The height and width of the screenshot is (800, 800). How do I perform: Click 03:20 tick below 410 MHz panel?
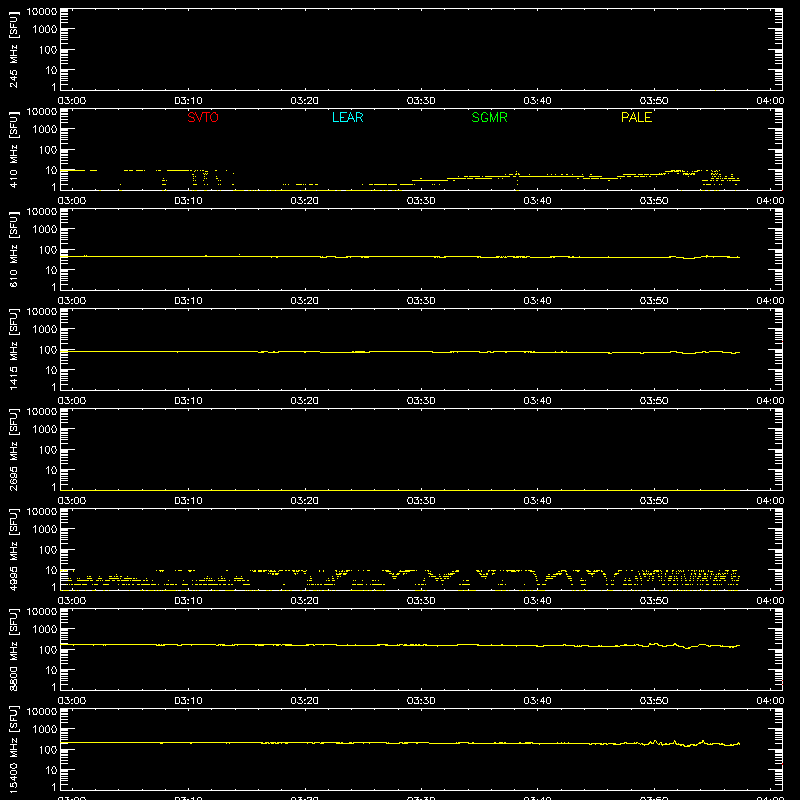click(x=305, y=201)
